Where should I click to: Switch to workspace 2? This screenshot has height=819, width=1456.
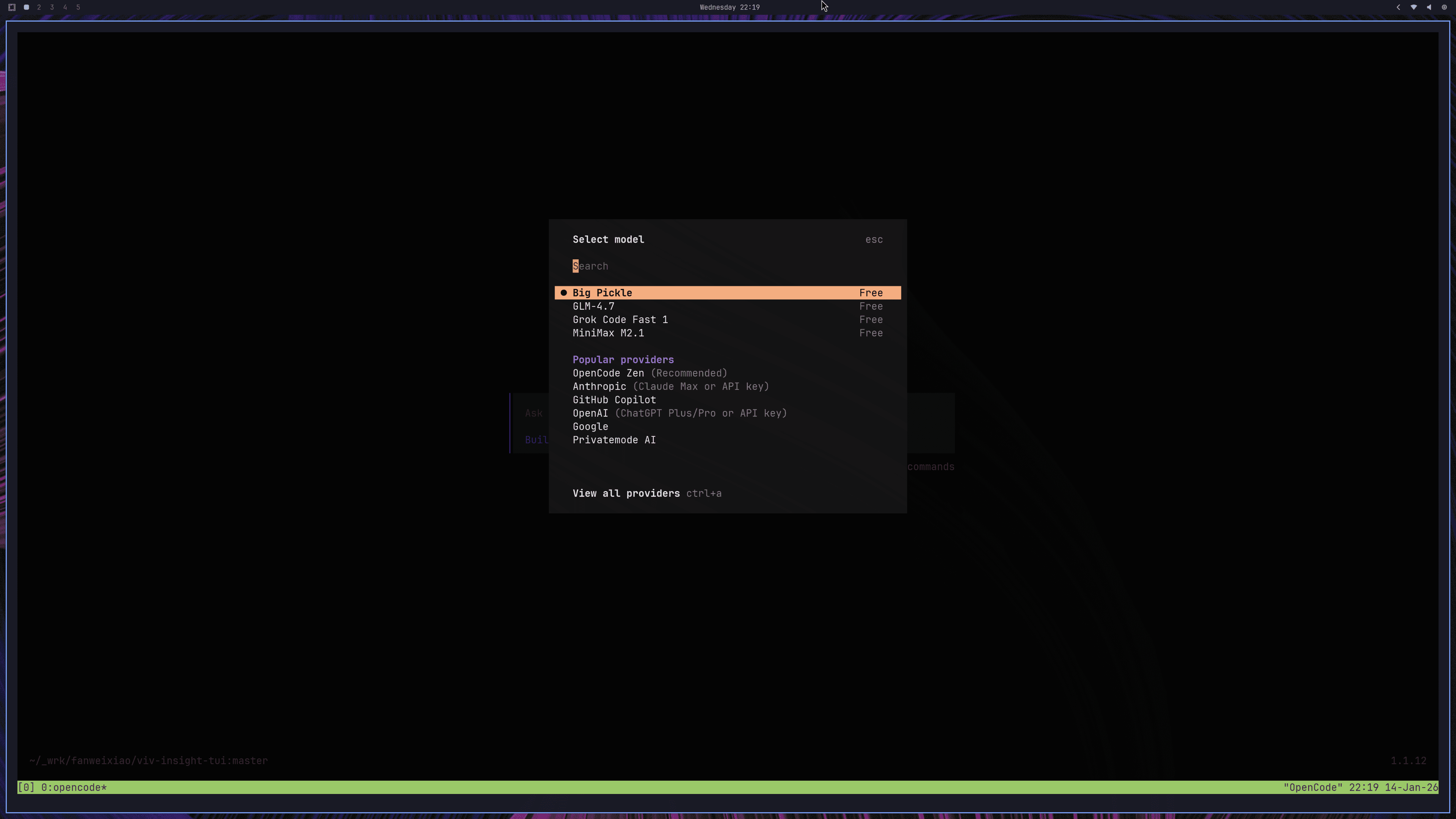pyautogui.click(x=39, y=7)
